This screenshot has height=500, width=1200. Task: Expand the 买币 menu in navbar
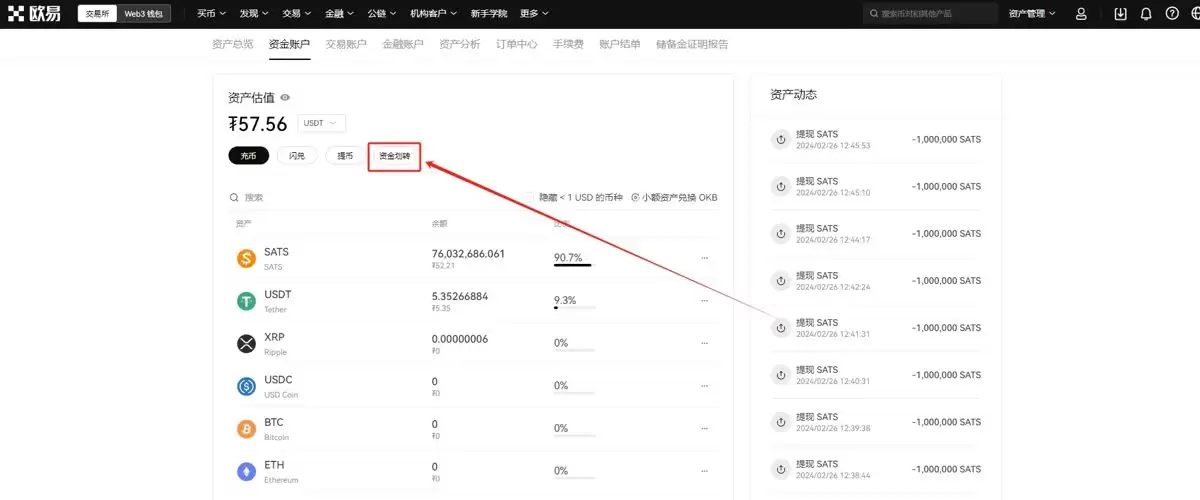click(x=212, y=14)
